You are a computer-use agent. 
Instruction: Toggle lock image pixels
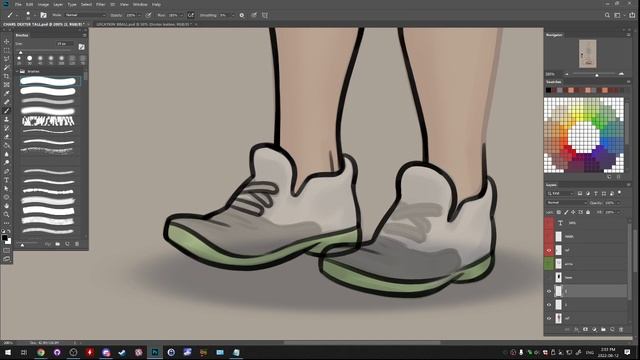(x=566, y=212)
